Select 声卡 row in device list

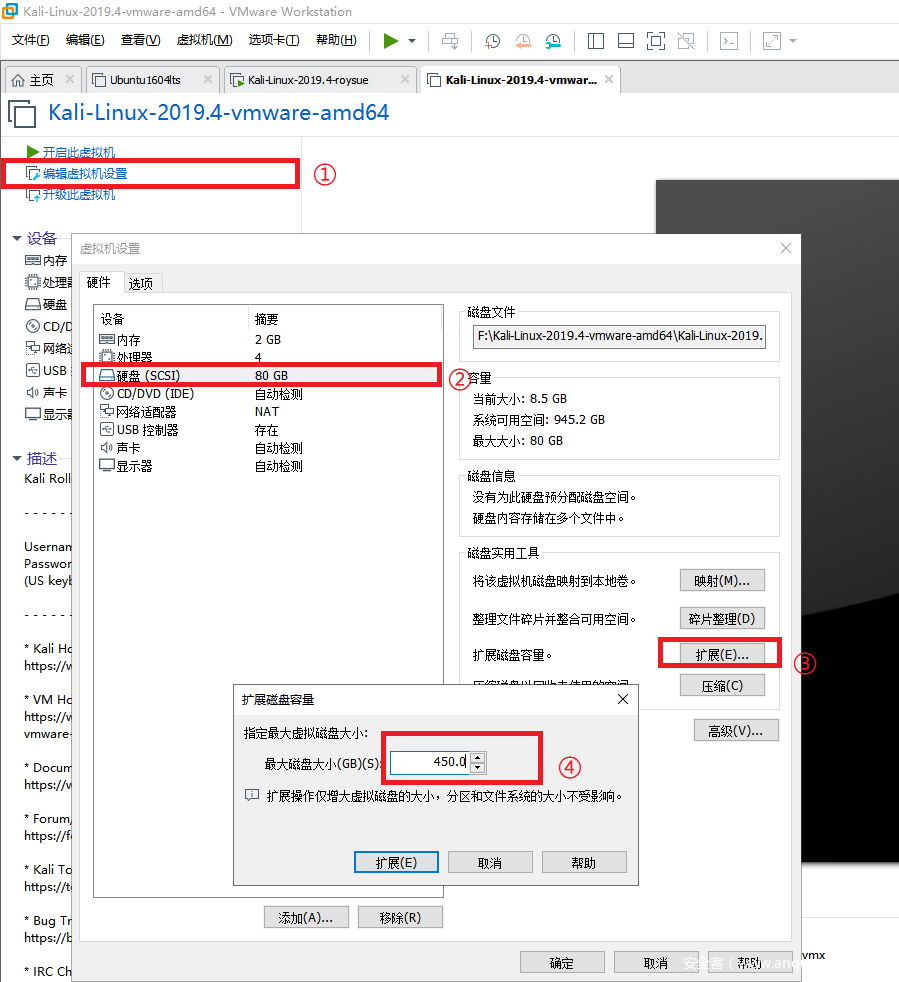[x=268, y=448]
